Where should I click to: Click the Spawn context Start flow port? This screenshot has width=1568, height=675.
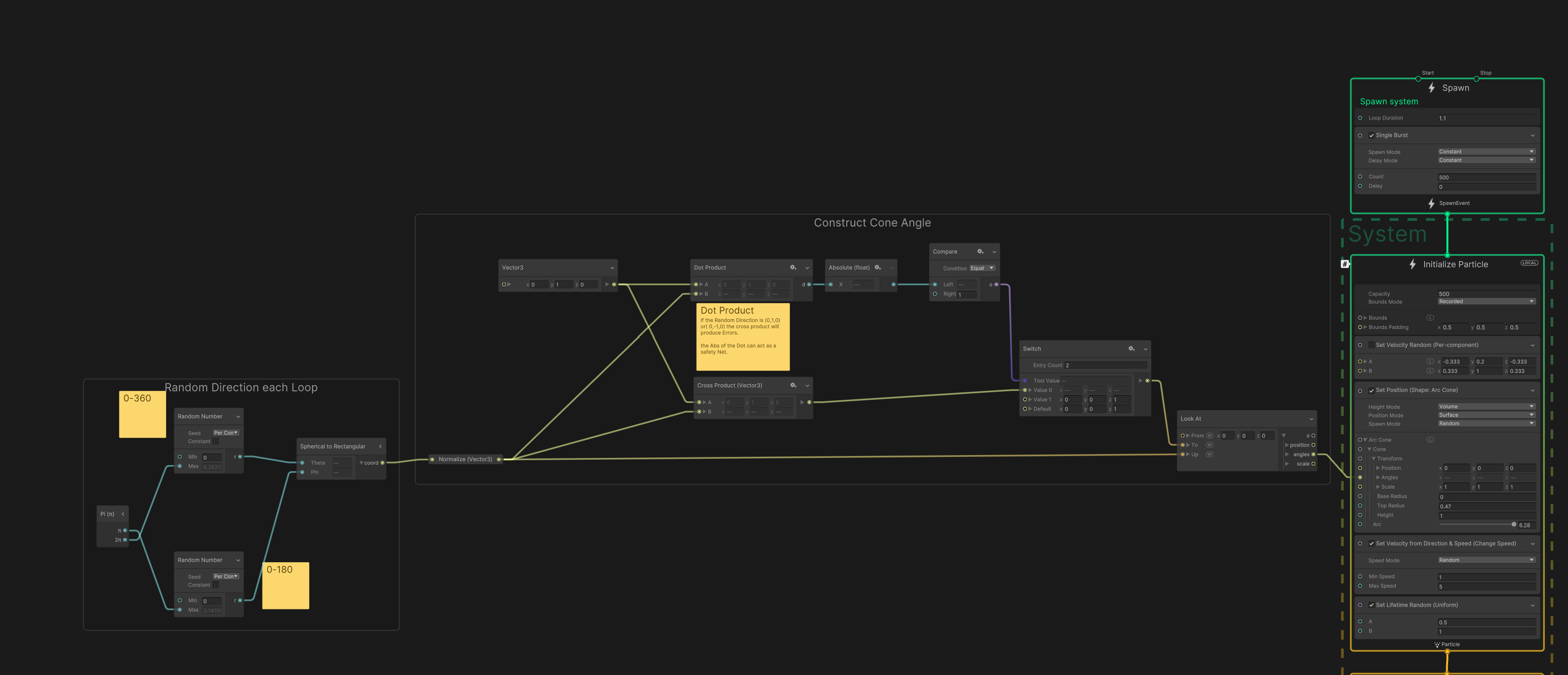[x=1417, y=78]
